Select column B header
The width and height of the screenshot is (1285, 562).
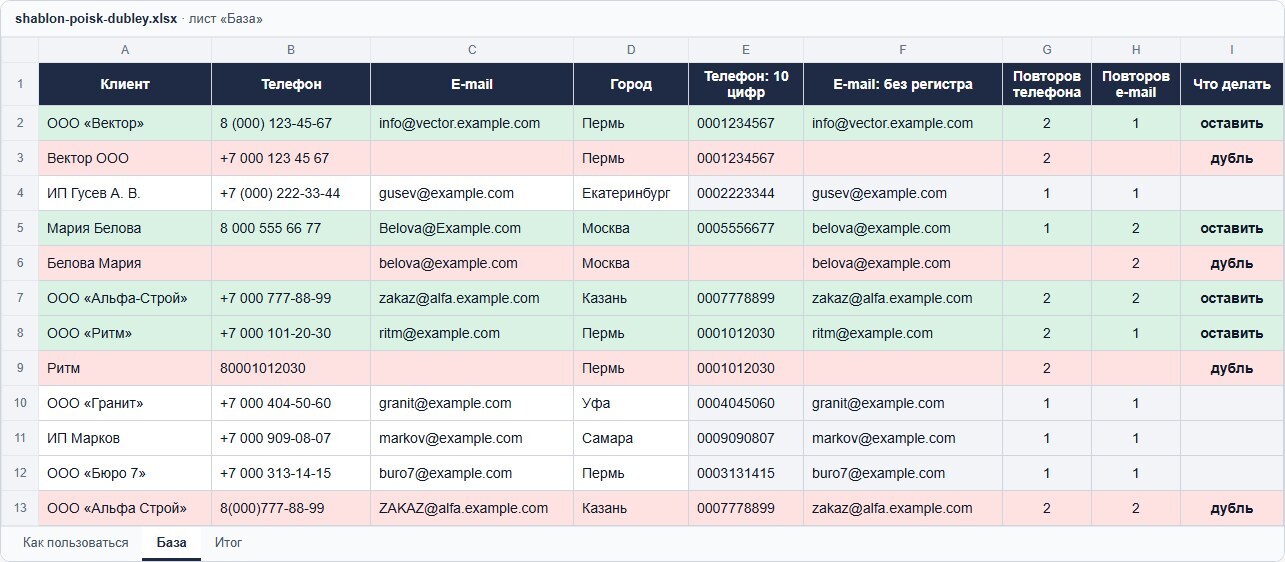pyautogui.click(x=291, y=50)
